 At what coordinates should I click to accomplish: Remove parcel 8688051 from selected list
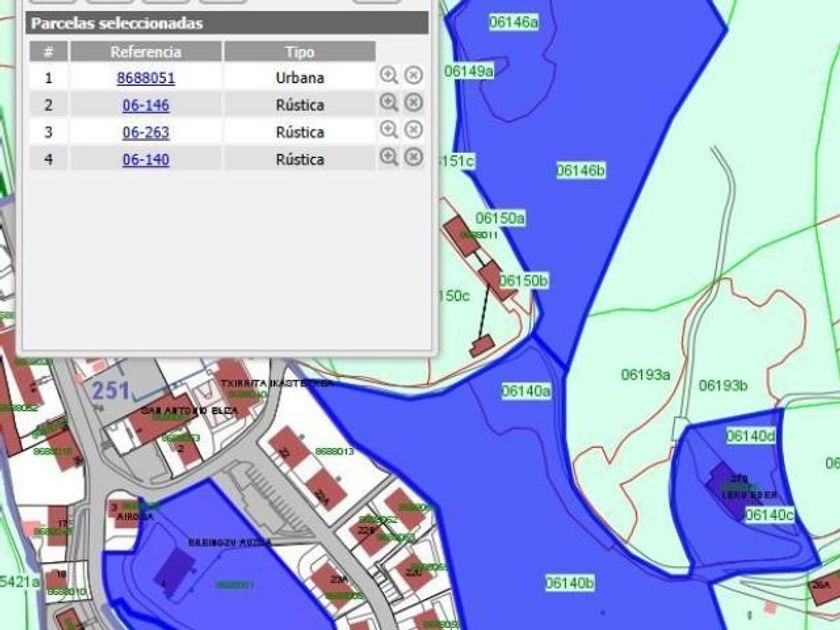(414, 75)
